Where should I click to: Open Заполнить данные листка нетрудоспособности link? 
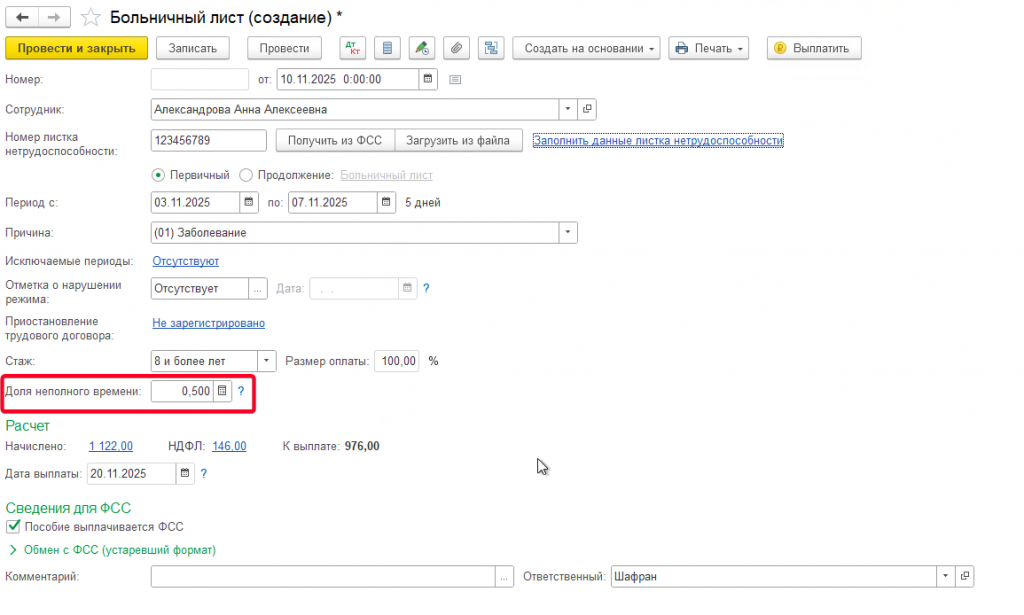[x=658, y=140]
